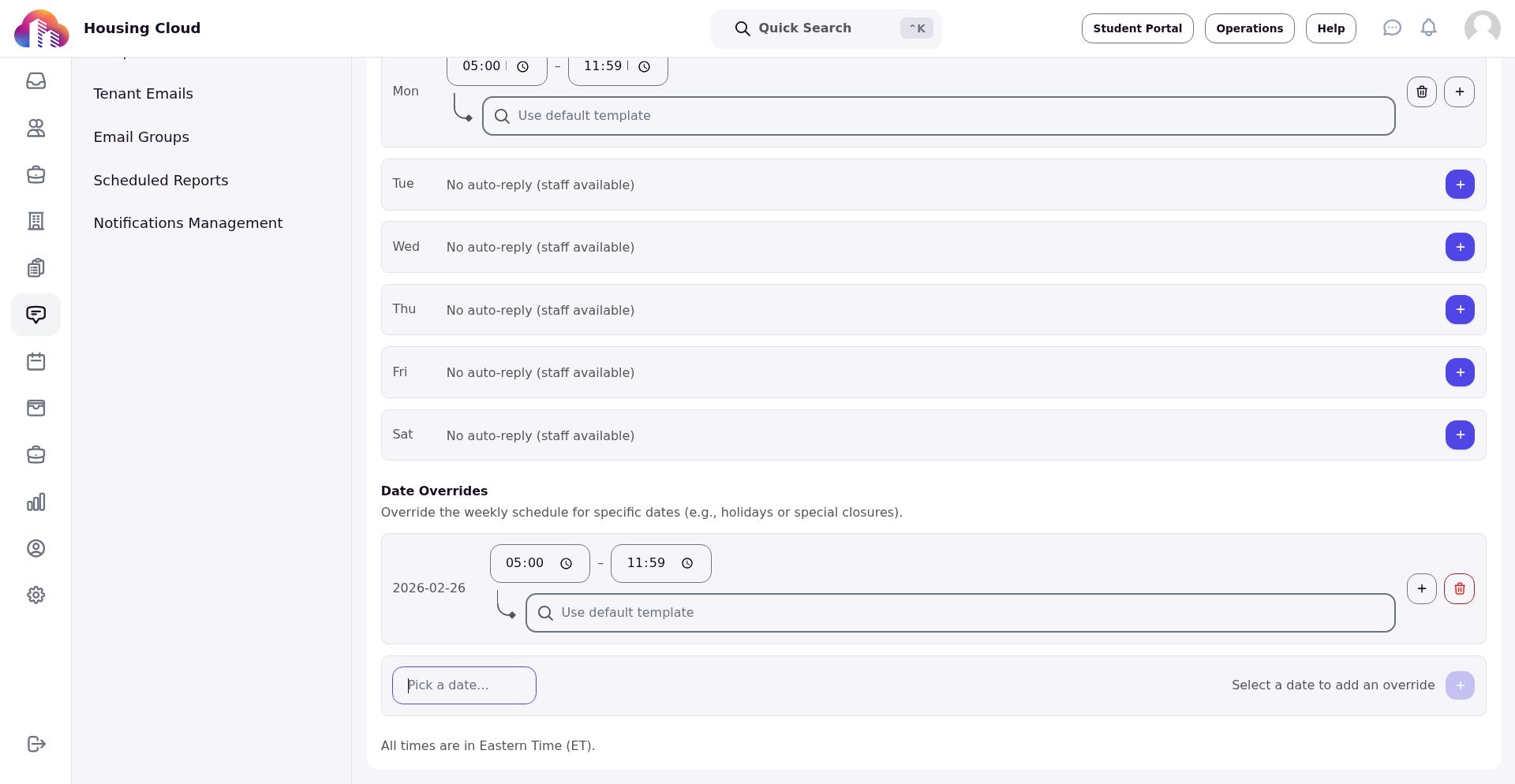
Task: Open the chat bubble icon in header
Action: coord(1392,28)
